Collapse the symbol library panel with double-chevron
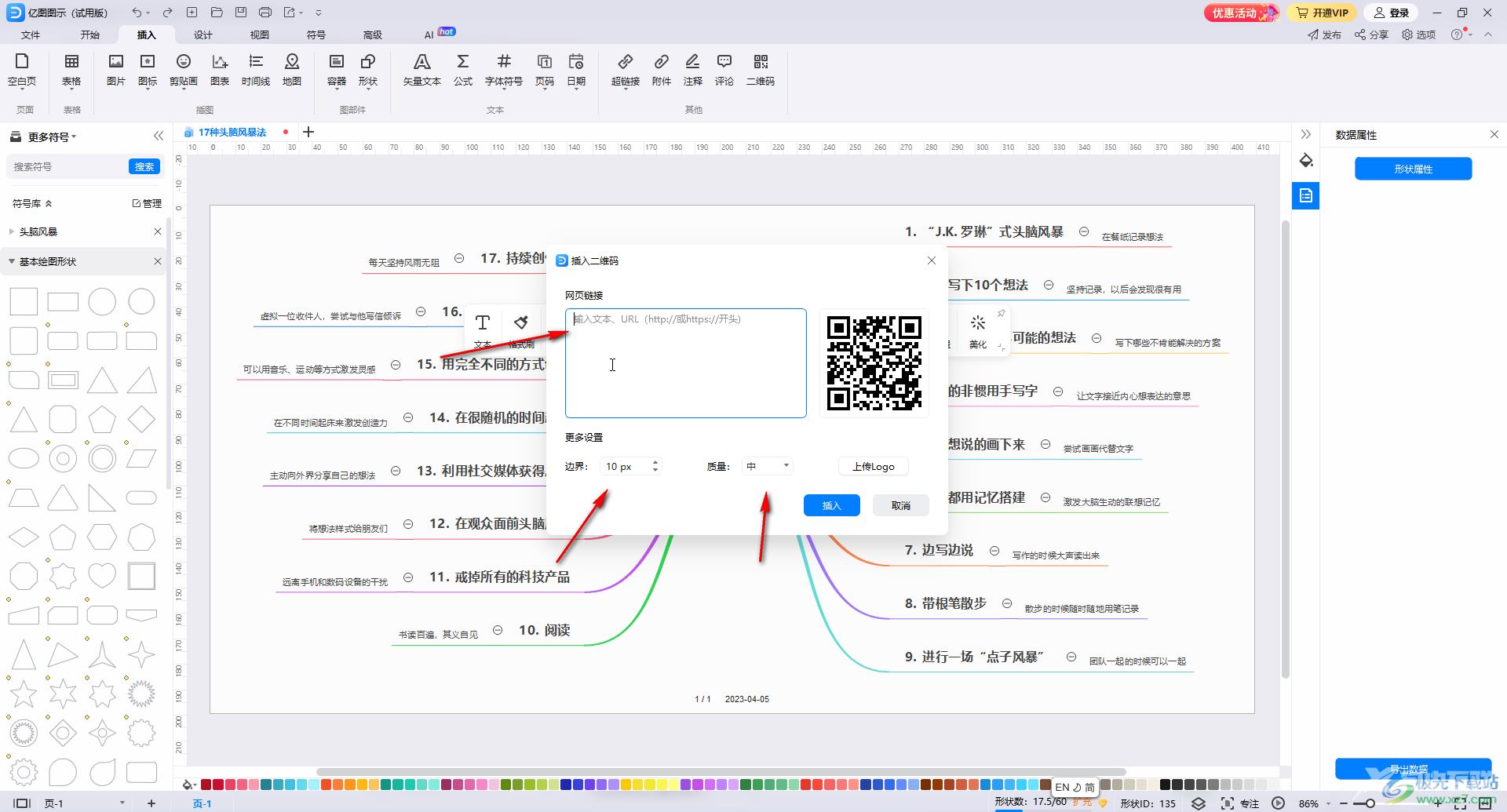Image resolution: width=1507 pixels, height=812 pixels. click(159, 136)
